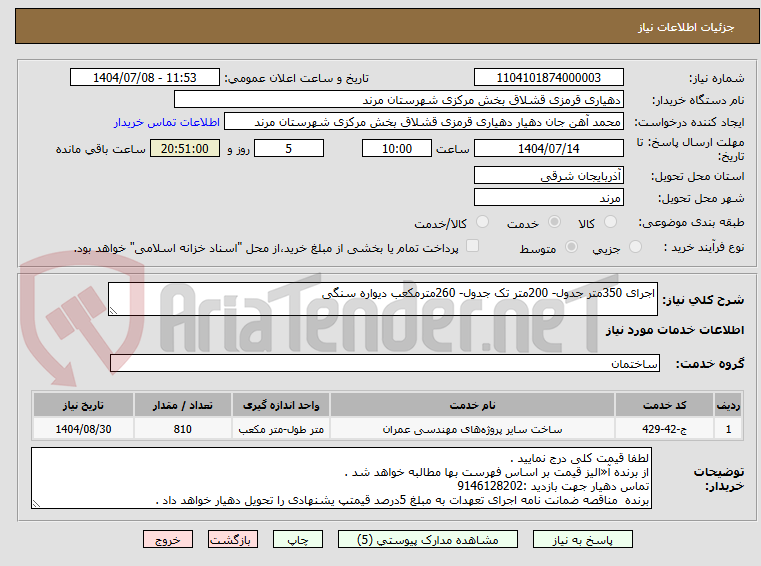Open اطلاعات تماس خریدار link

167,122
